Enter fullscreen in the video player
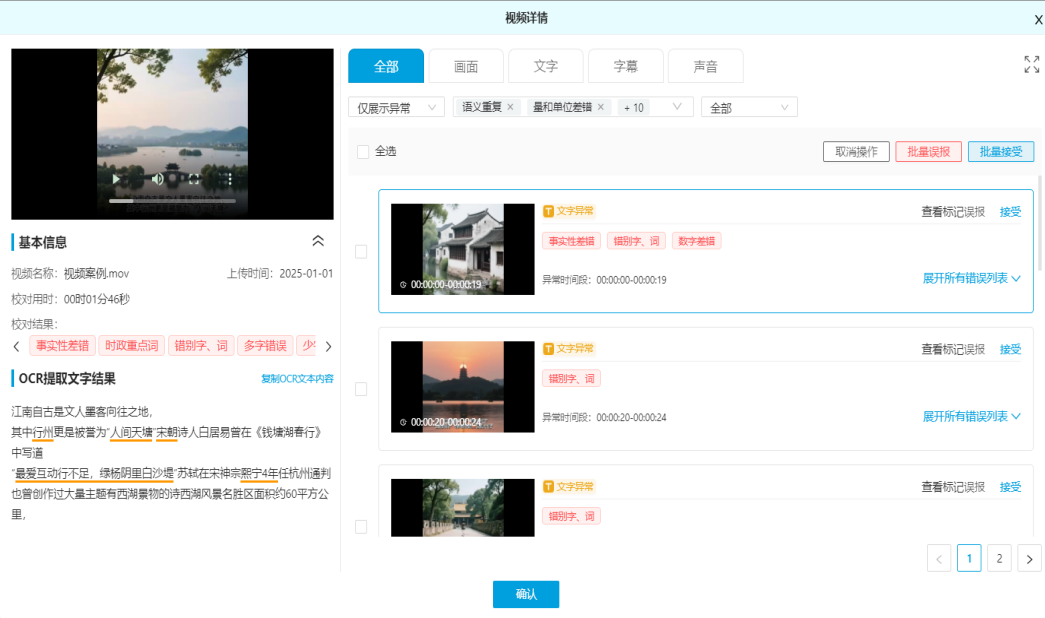1045x618 pixels. click(x=194, y=180)
